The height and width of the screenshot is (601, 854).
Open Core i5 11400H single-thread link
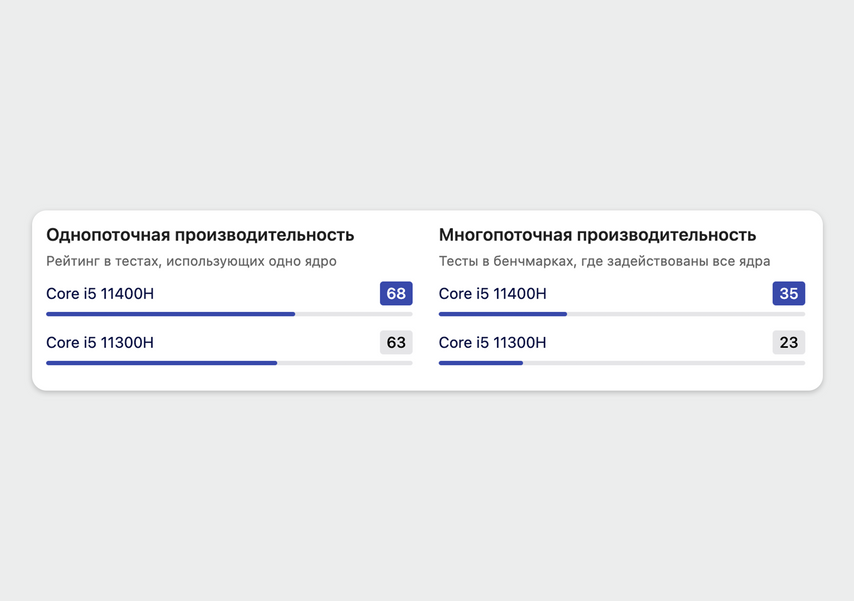point(100,294)
